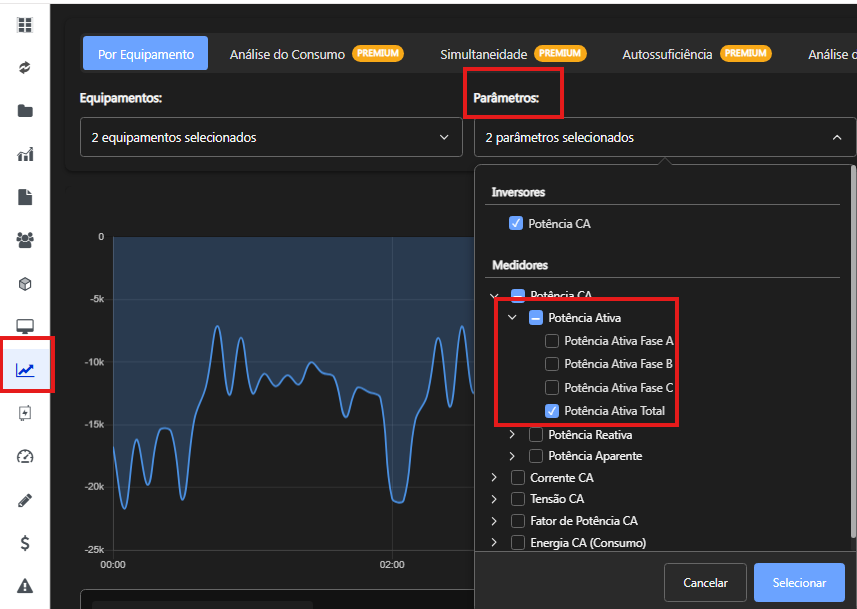Click the Cancelar button
Image resolution: width=857 pixels, height=609 pixels.
pyautogui.click(x=705, y=583)
